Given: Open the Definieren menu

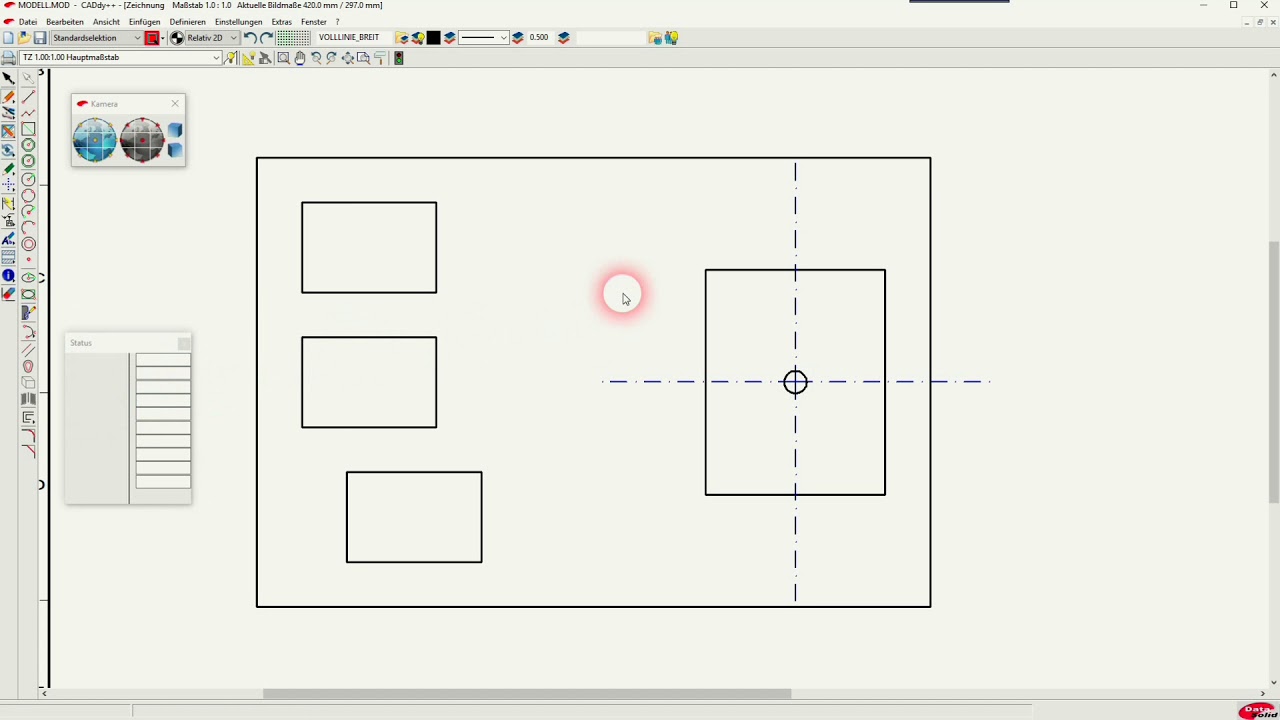Looking at the screenshot, I should pos(188,21).
